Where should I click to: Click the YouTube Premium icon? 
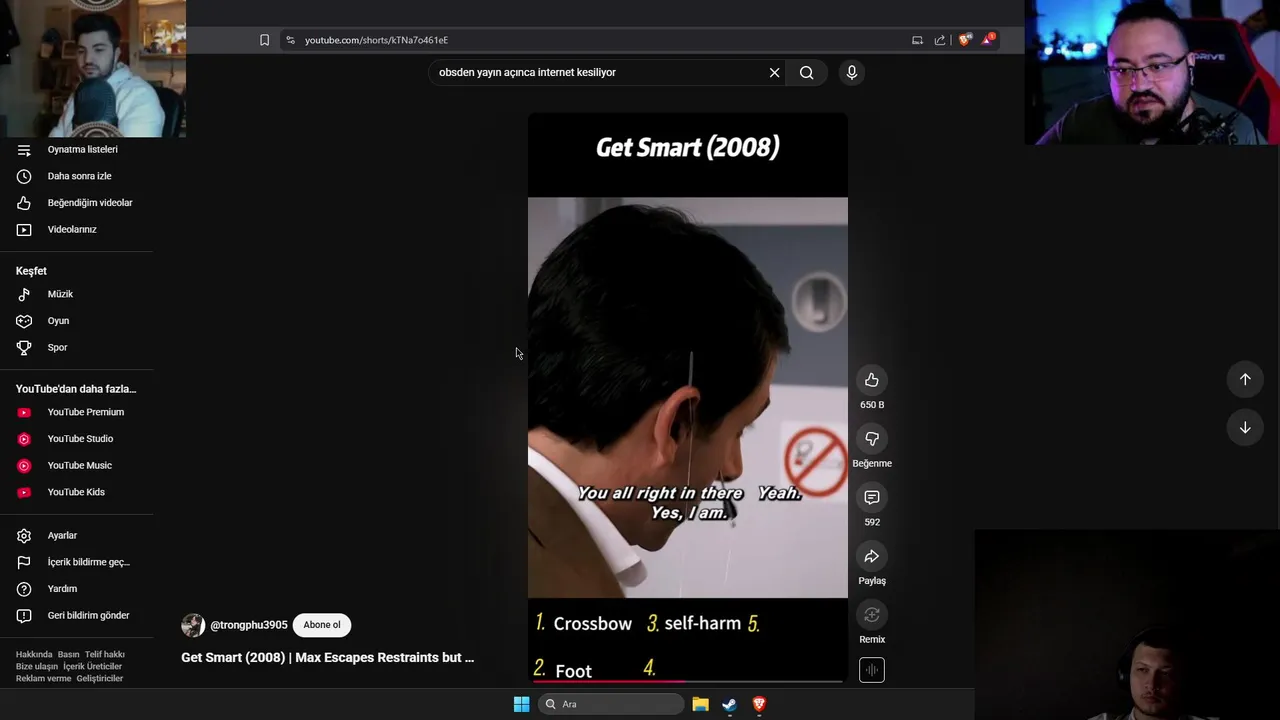click(24, 412)
